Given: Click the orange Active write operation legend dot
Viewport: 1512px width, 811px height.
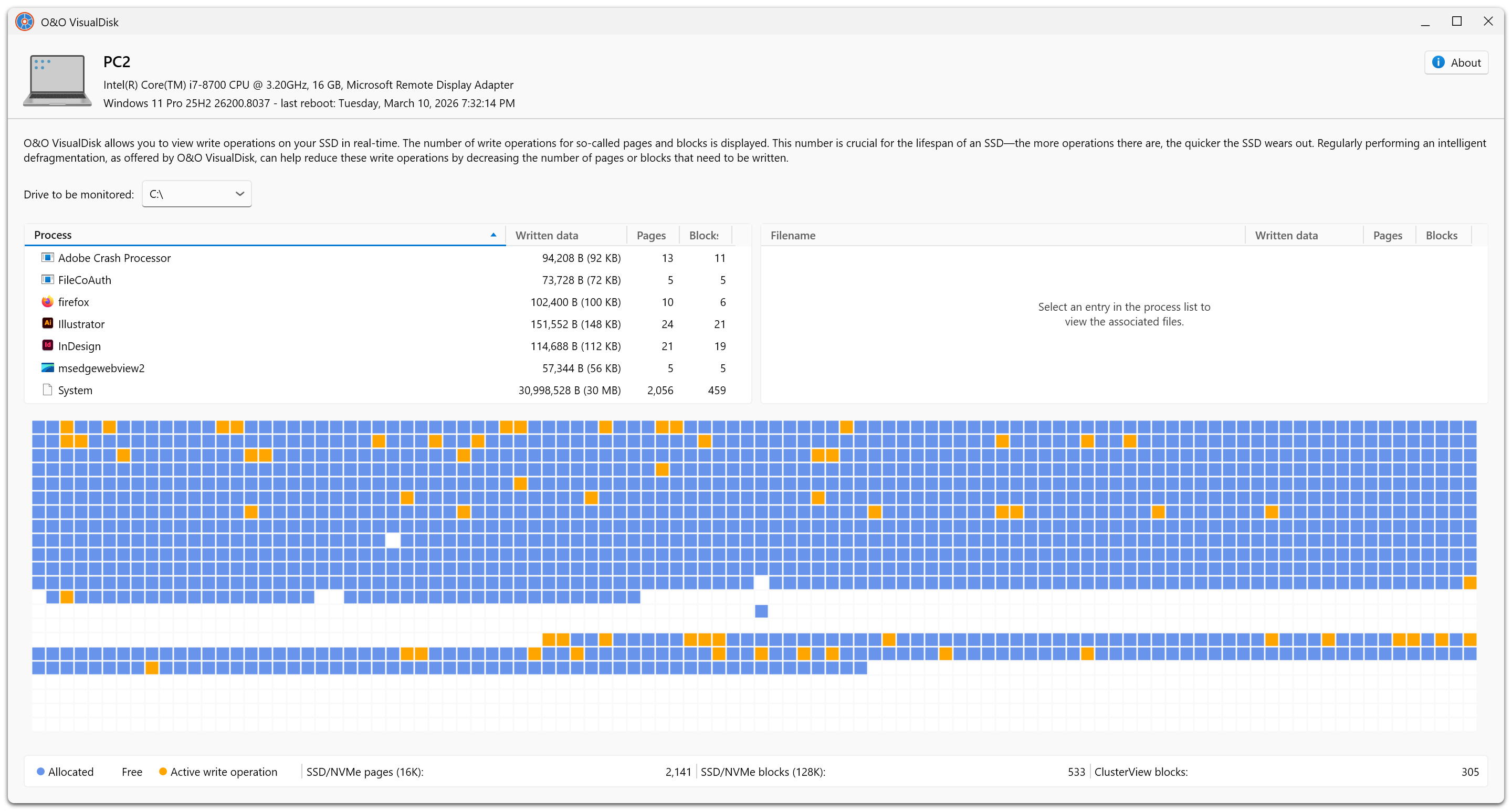Looking at the screenshot, I should (163, 772).
